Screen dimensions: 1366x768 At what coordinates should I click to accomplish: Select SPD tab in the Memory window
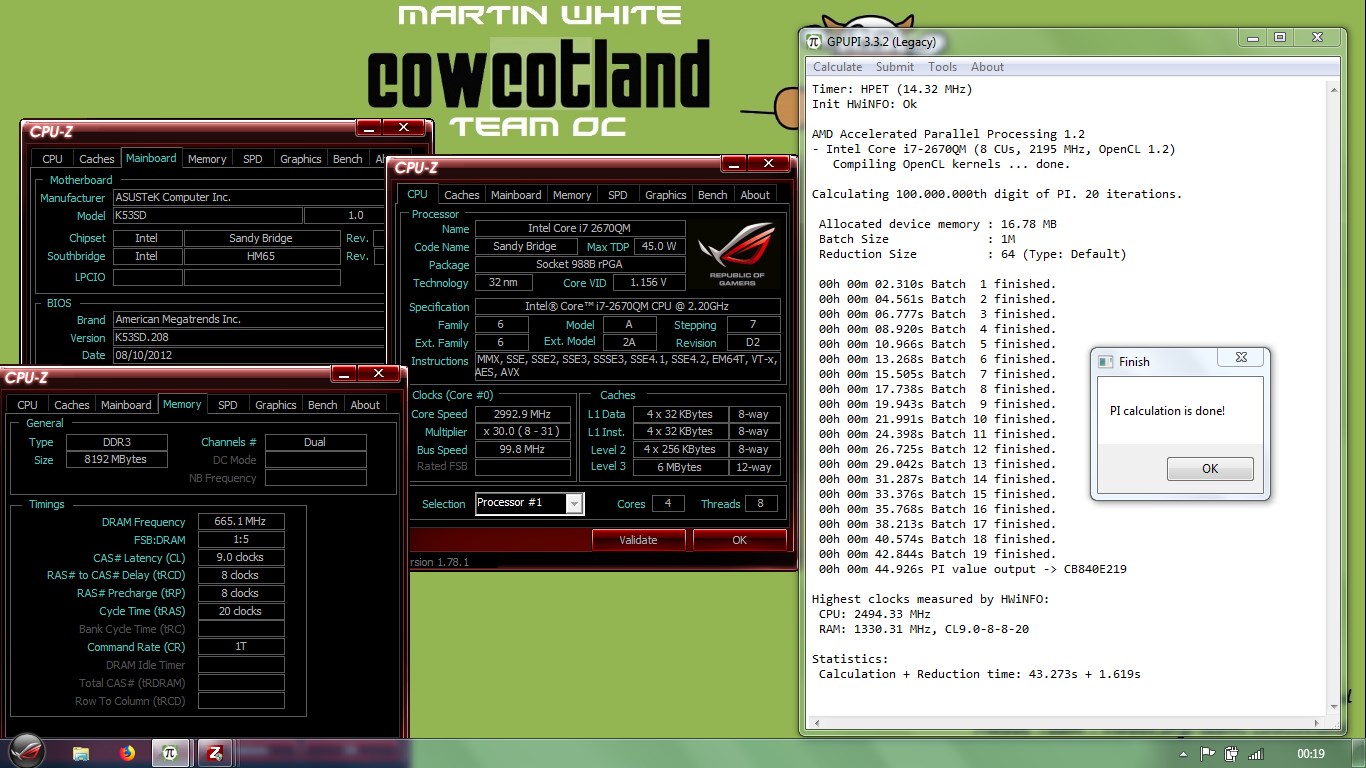point(228,405)
